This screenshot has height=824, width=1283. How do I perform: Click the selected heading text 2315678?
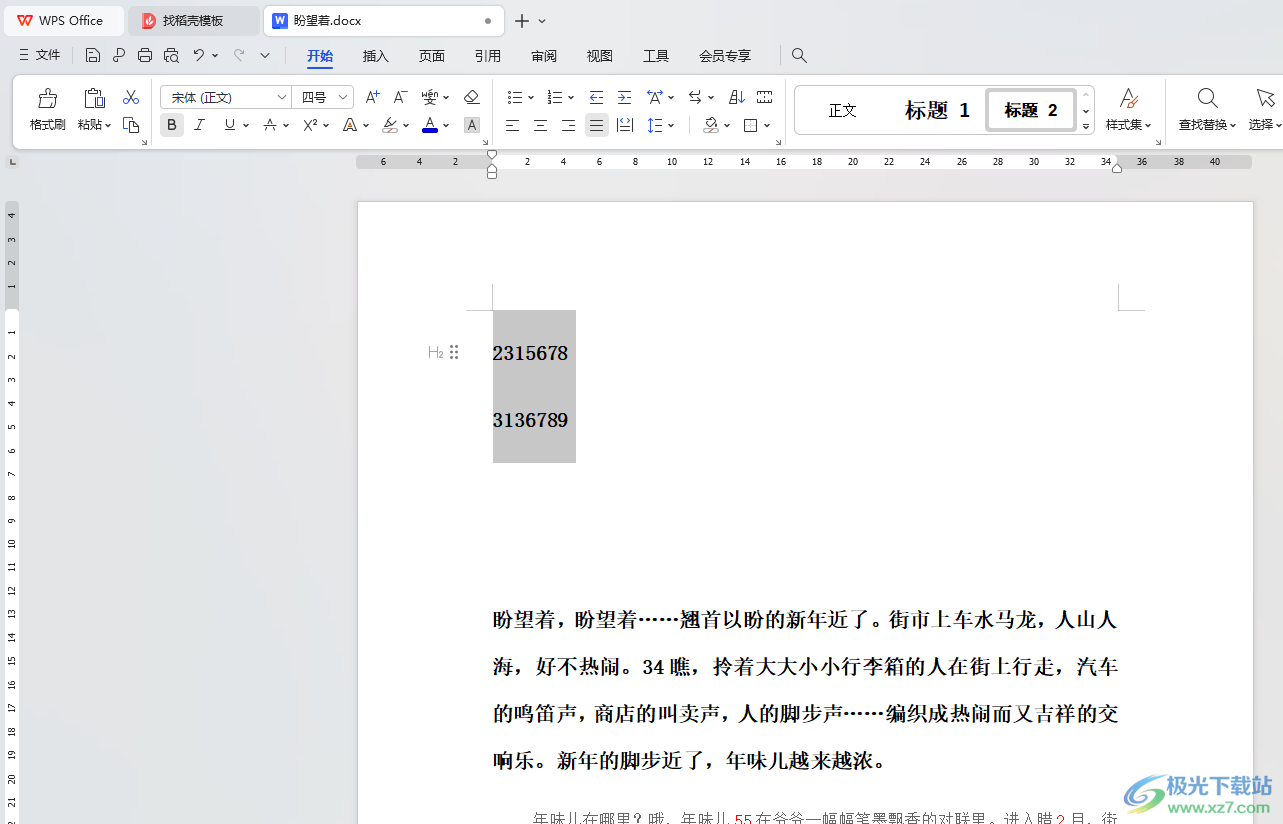[x=530, y=353]
